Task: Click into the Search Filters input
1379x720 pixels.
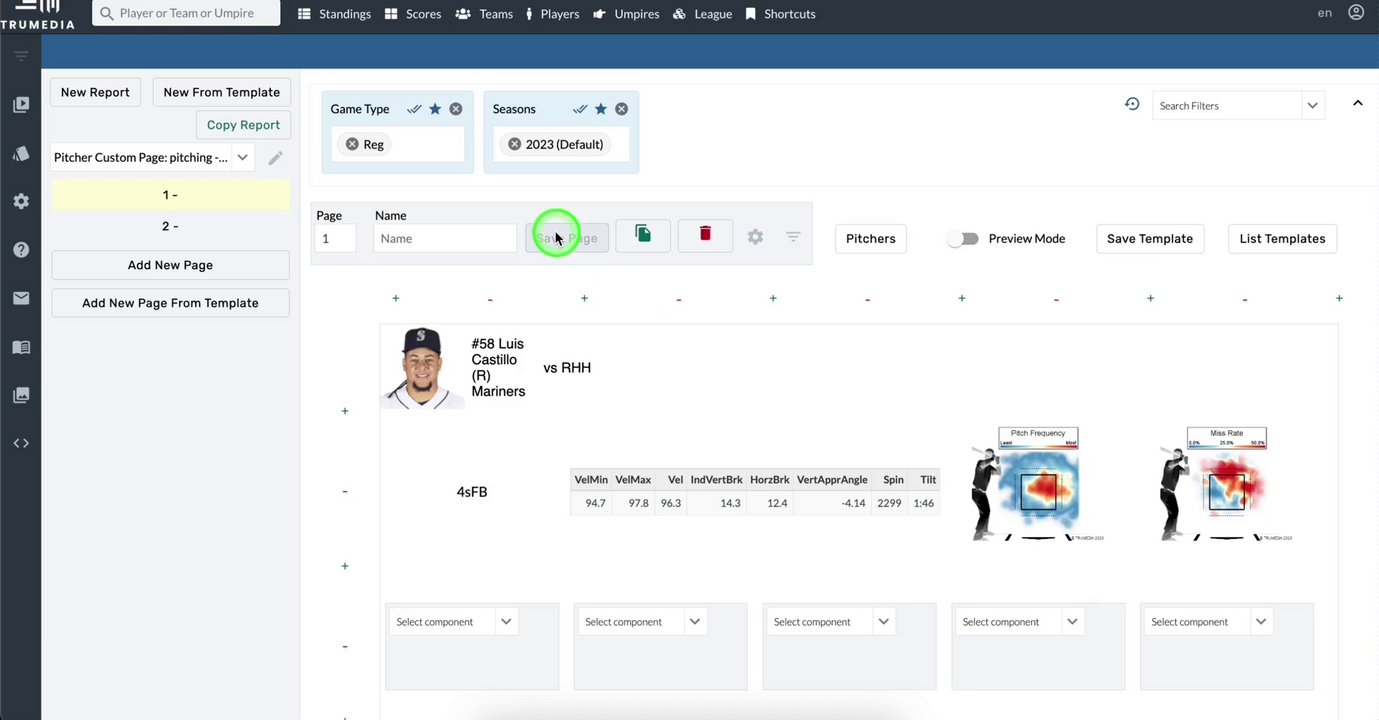Action: (x=1227, y=106)
